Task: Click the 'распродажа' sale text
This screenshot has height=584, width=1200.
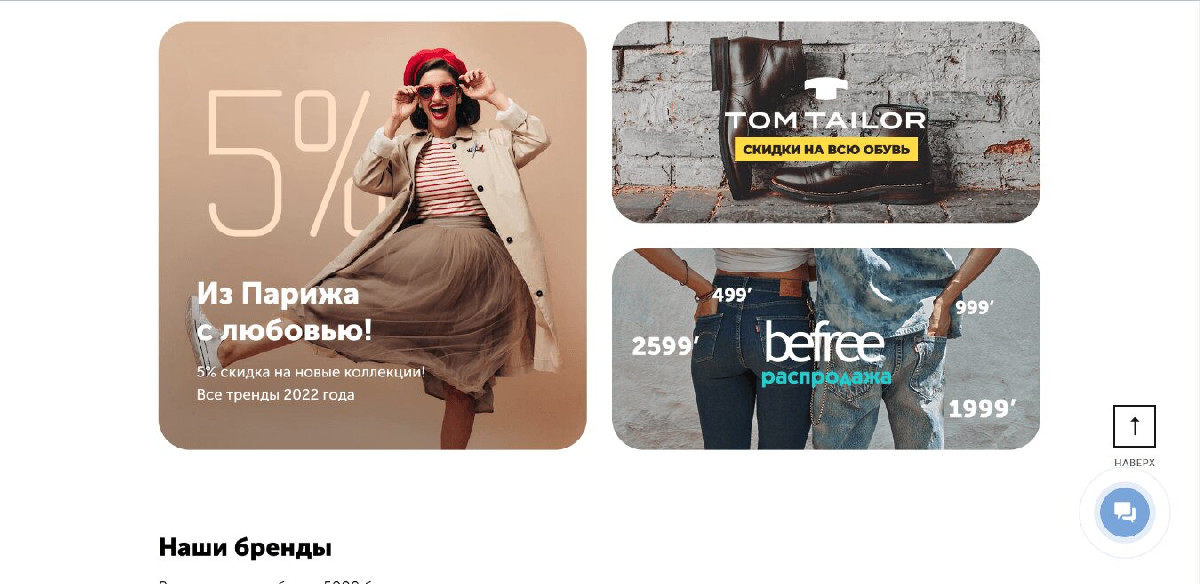Action: coord(826,378)
